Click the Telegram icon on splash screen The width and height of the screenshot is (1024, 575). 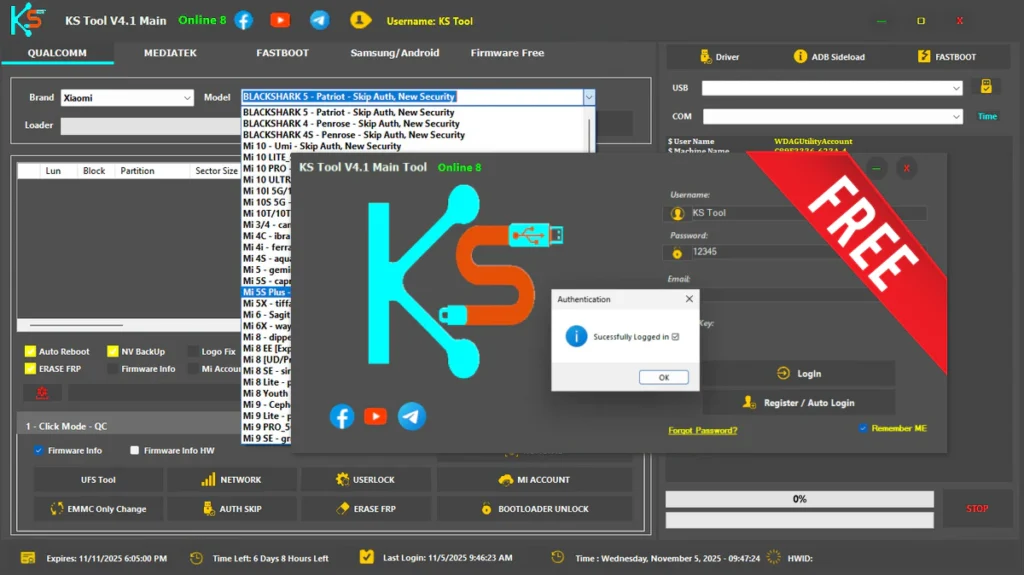coord(411,417)
